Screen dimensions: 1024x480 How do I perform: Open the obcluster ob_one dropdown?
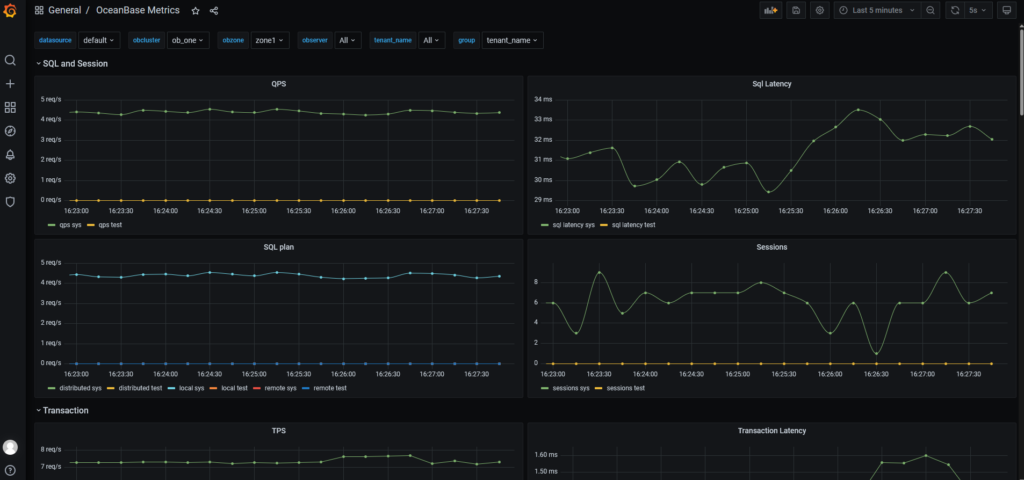pos(188,40)
